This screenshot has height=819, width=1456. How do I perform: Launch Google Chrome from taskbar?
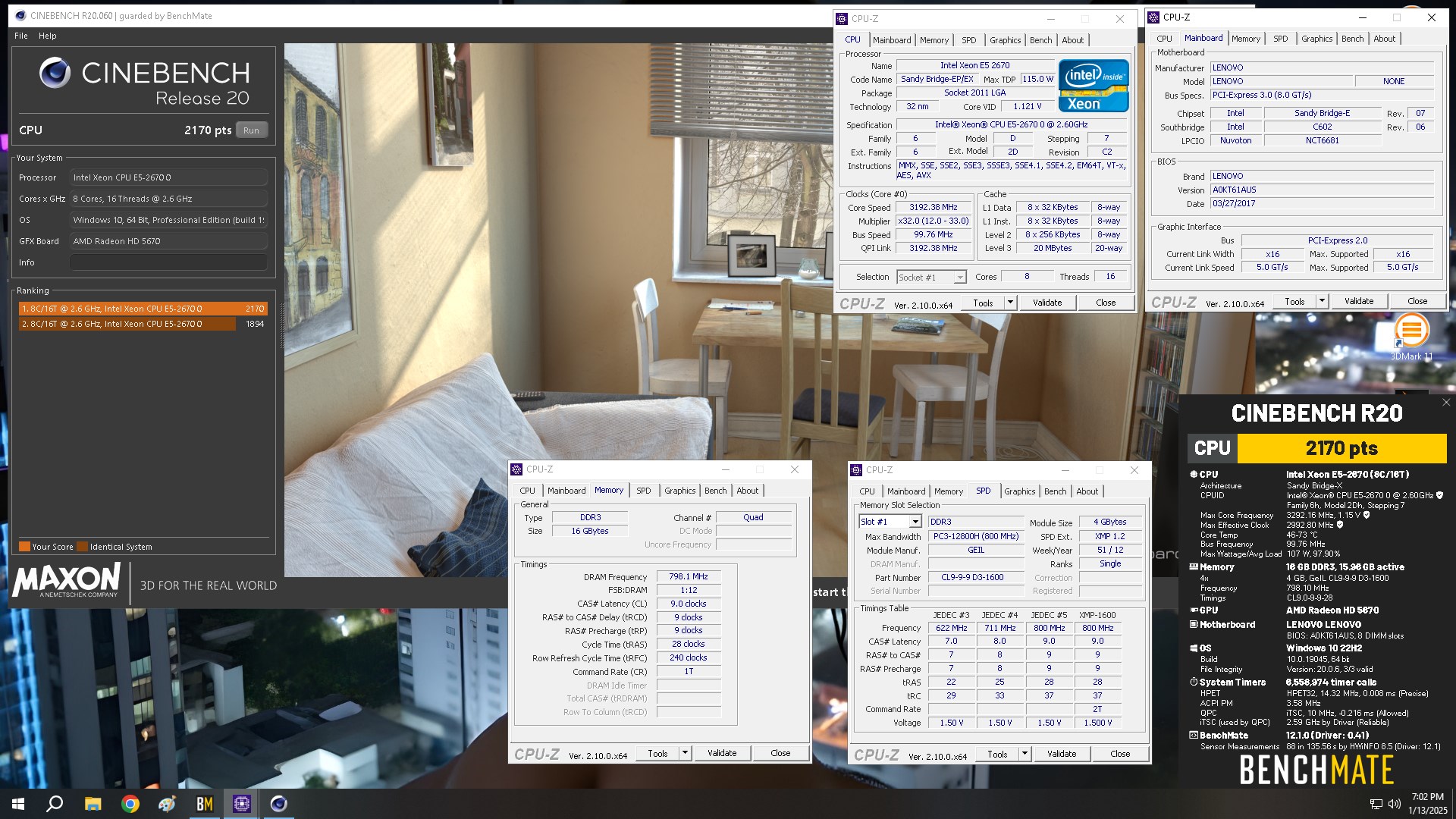[130, 804]
